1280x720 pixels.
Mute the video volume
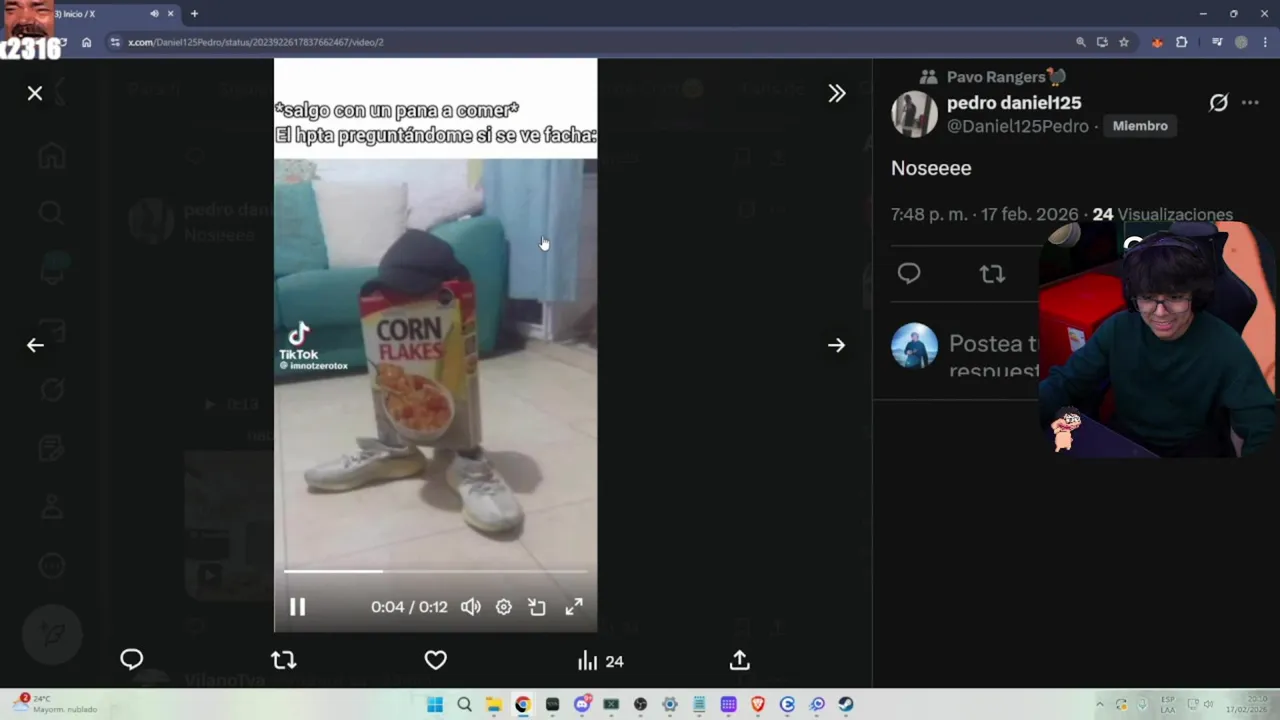[470, 606]
